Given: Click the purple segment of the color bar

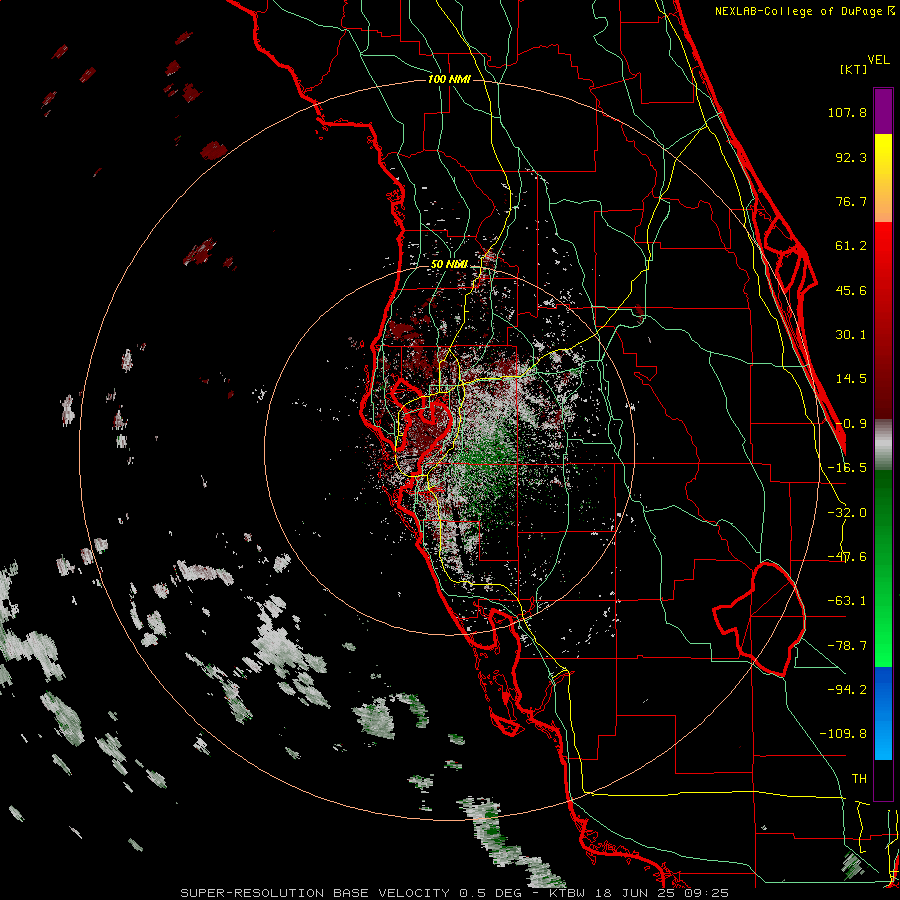Looking at the screenshot, I should click(883, 111).
